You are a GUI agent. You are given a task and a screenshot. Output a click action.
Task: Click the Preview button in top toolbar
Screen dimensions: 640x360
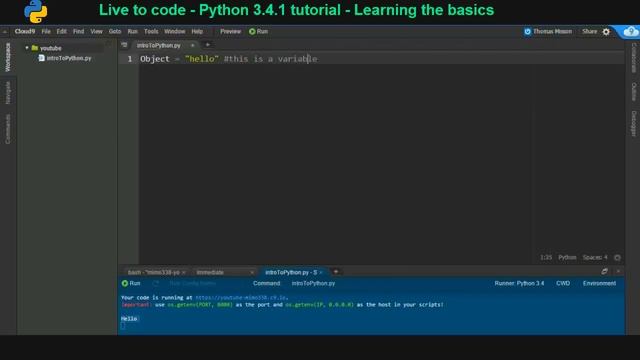231,31
